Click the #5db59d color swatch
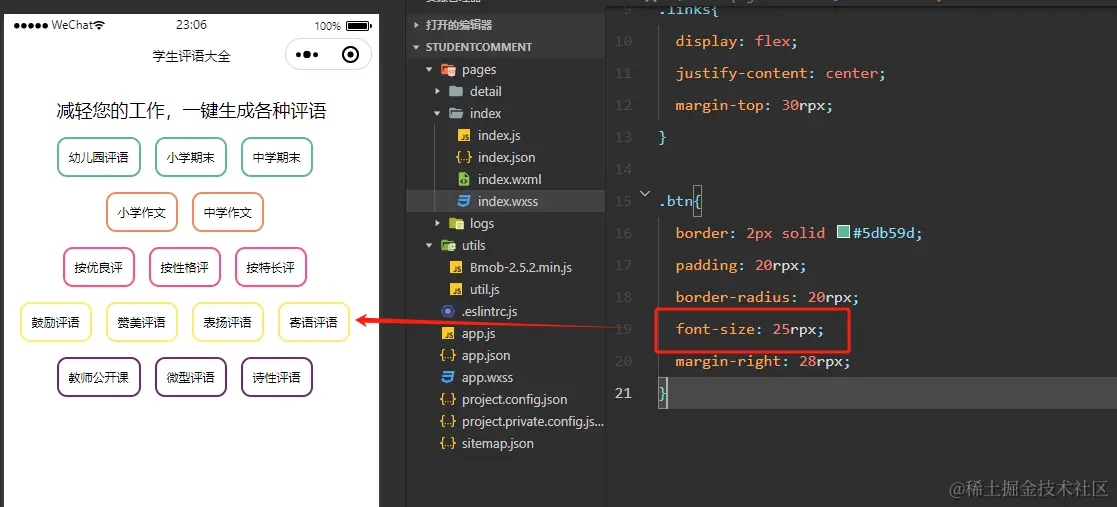Viewport: 1117px width, 507px height. [843, 233]
